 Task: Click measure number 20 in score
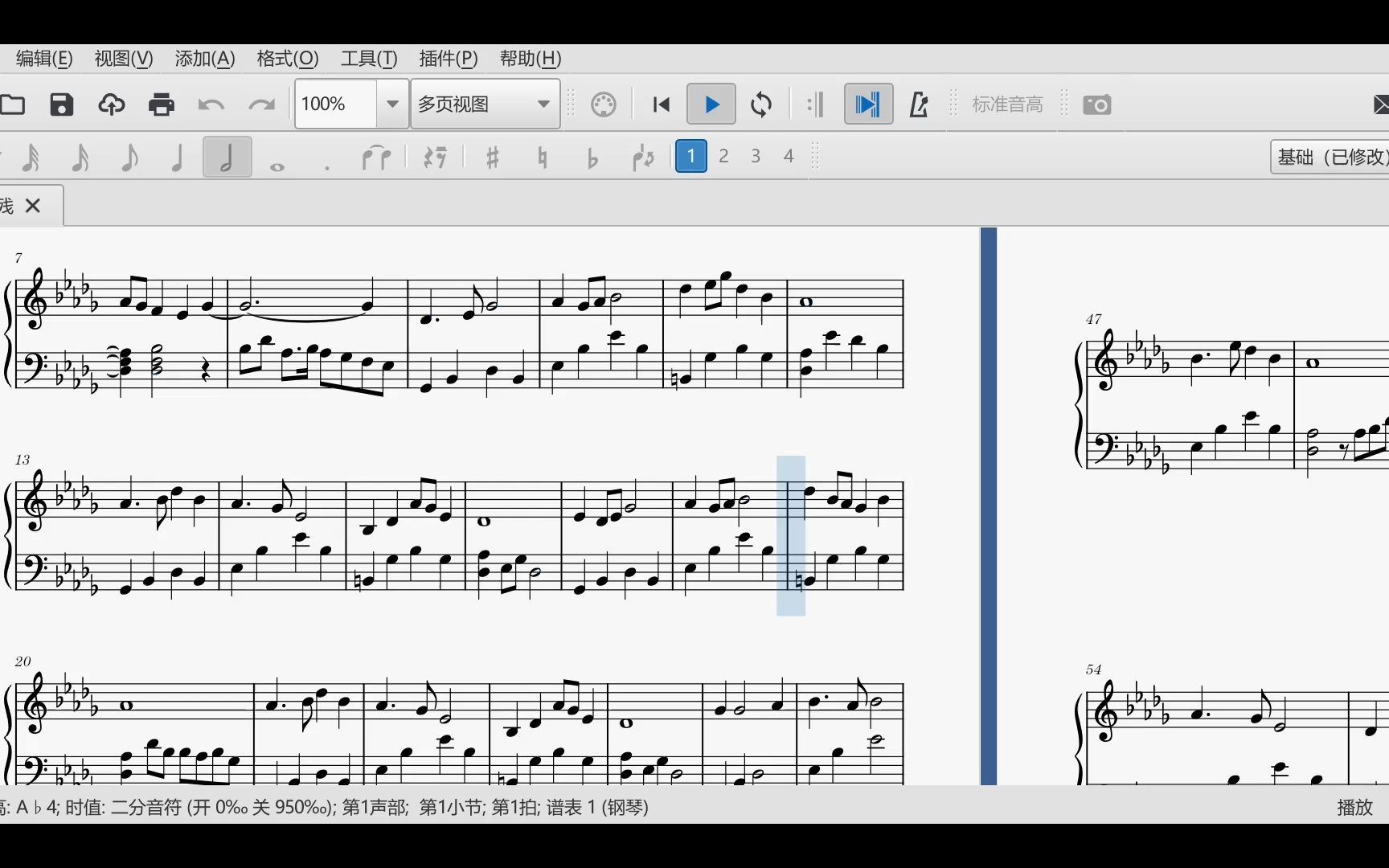tap(23, 661)
